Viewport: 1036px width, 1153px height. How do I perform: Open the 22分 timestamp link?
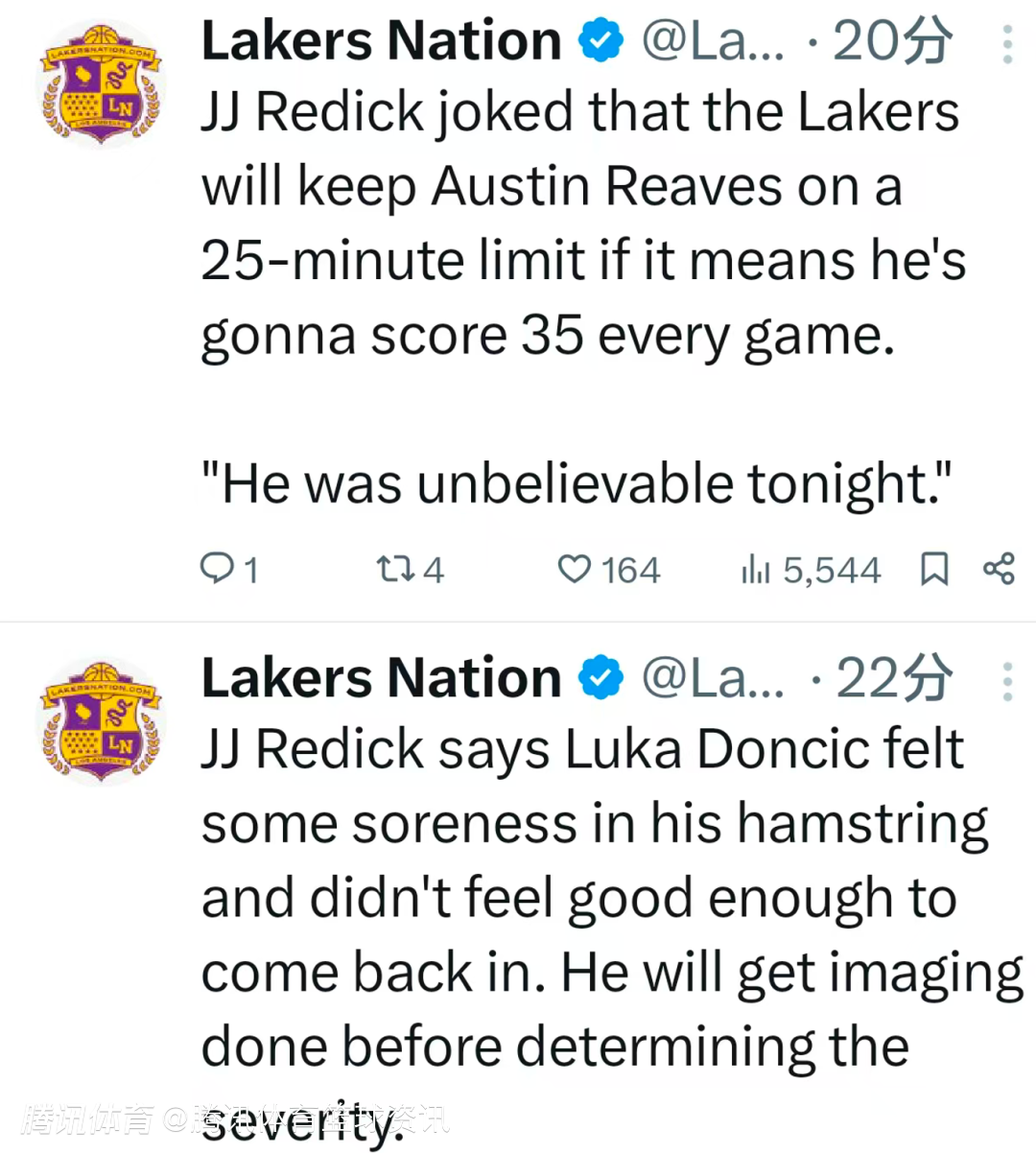pos(894,679)
